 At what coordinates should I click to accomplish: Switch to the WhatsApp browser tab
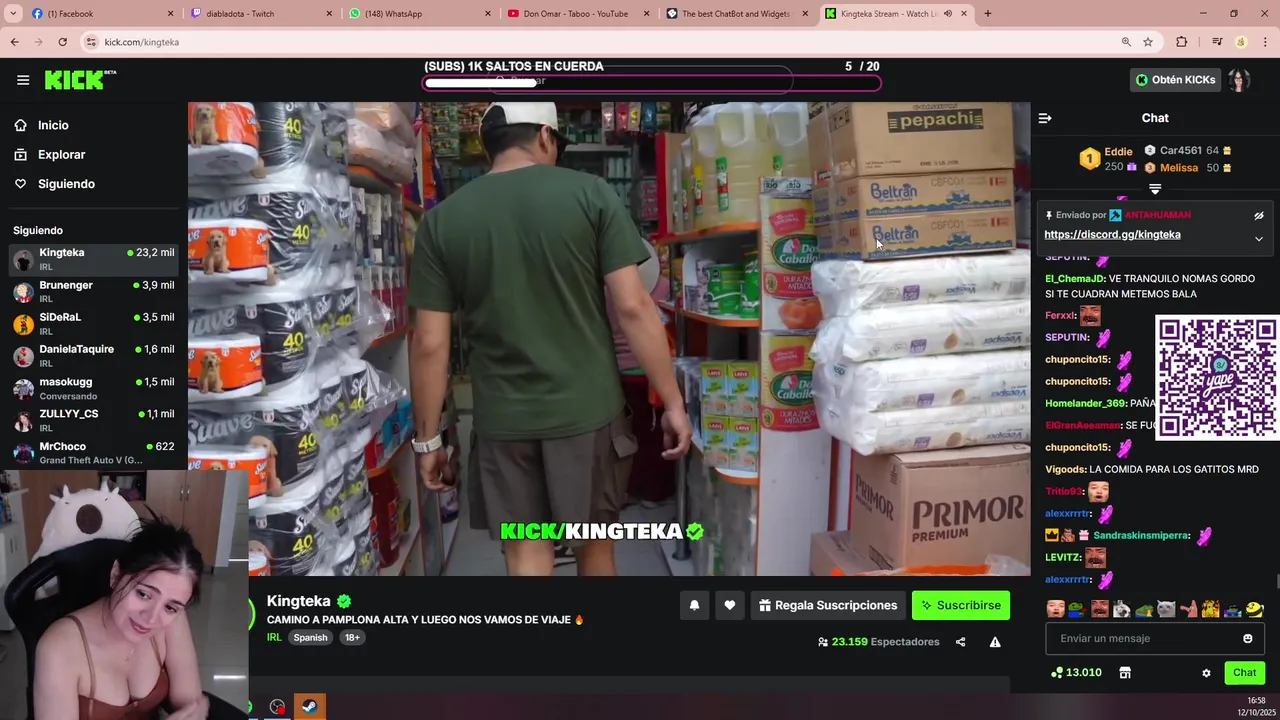[420, 13]
